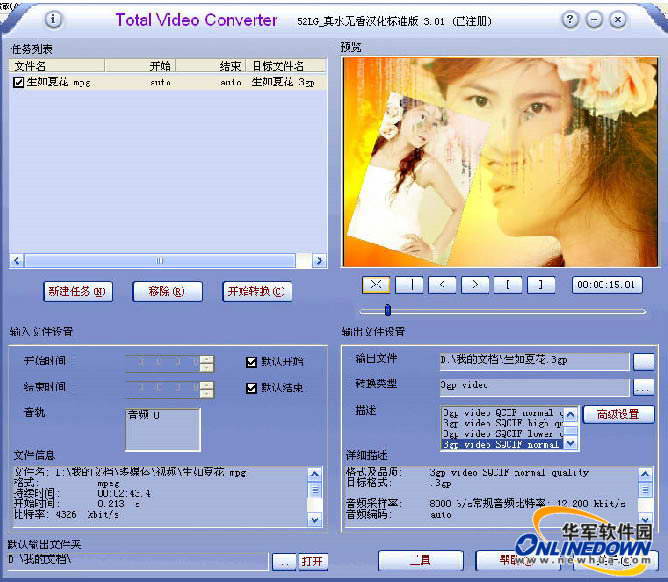Decrease 开始时间 start time with down arrow
Viewport: 668px width, 582px height.
pos(207,367)
